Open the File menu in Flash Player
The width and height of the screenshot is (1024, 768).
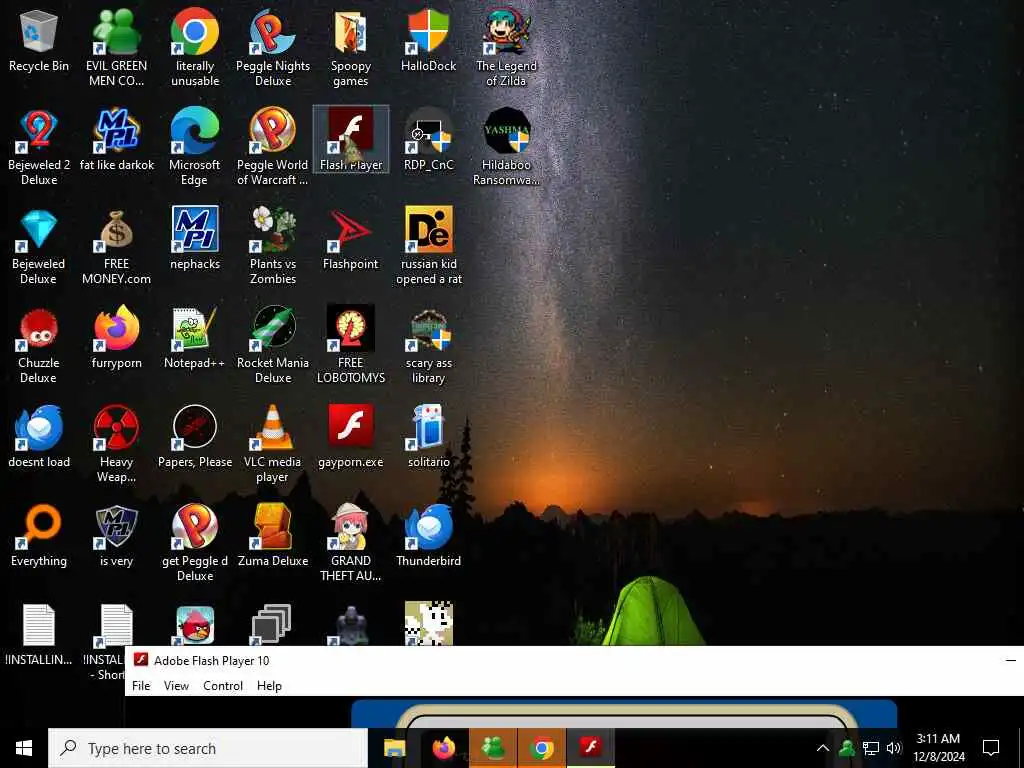[141, 686]
